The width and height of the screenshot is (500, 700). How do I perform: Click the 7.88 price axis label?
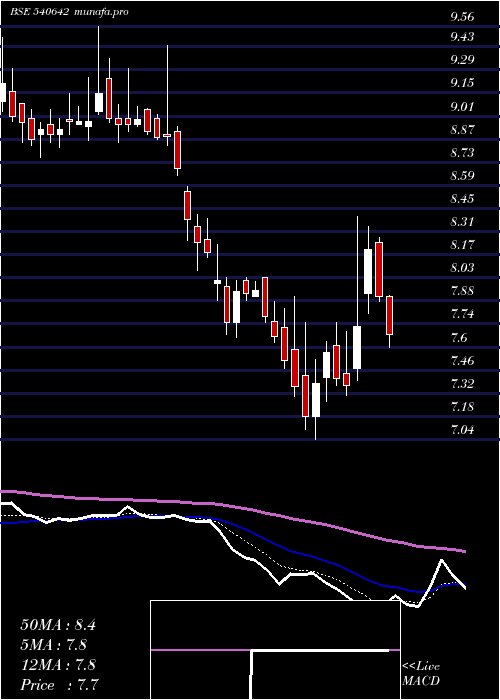462,291
